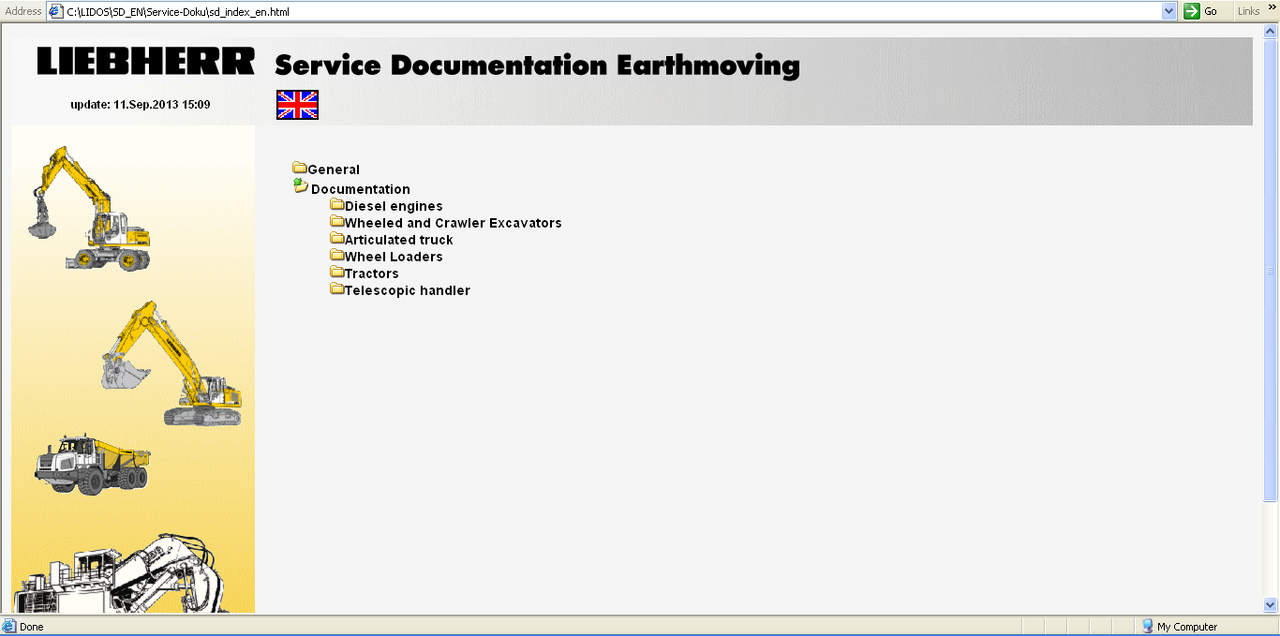Open the Articulated truck section

coord(399,240)
